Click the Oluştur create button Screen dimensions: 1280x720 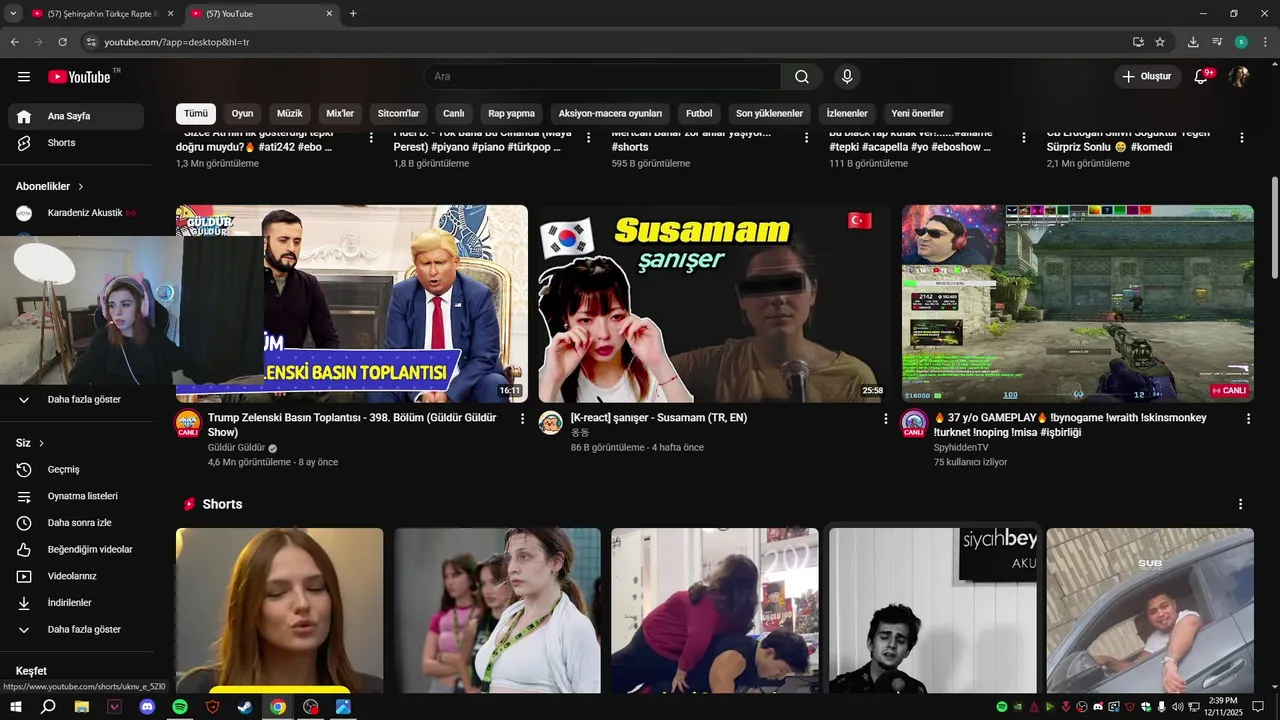[1148, 77]
